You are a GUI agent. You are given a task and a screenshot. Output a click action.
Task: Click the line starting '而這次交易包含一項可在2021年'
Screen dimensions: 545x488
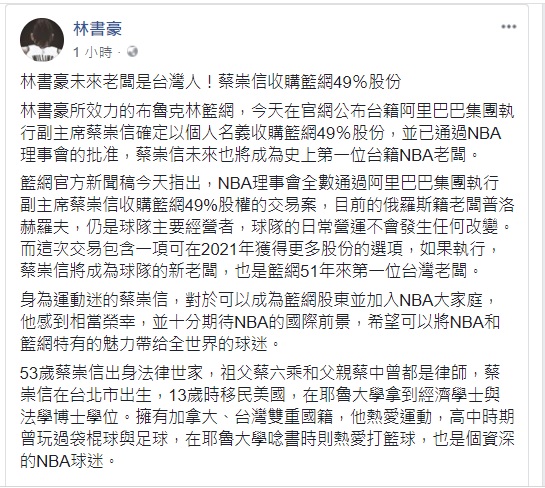[x=260, y=249]
